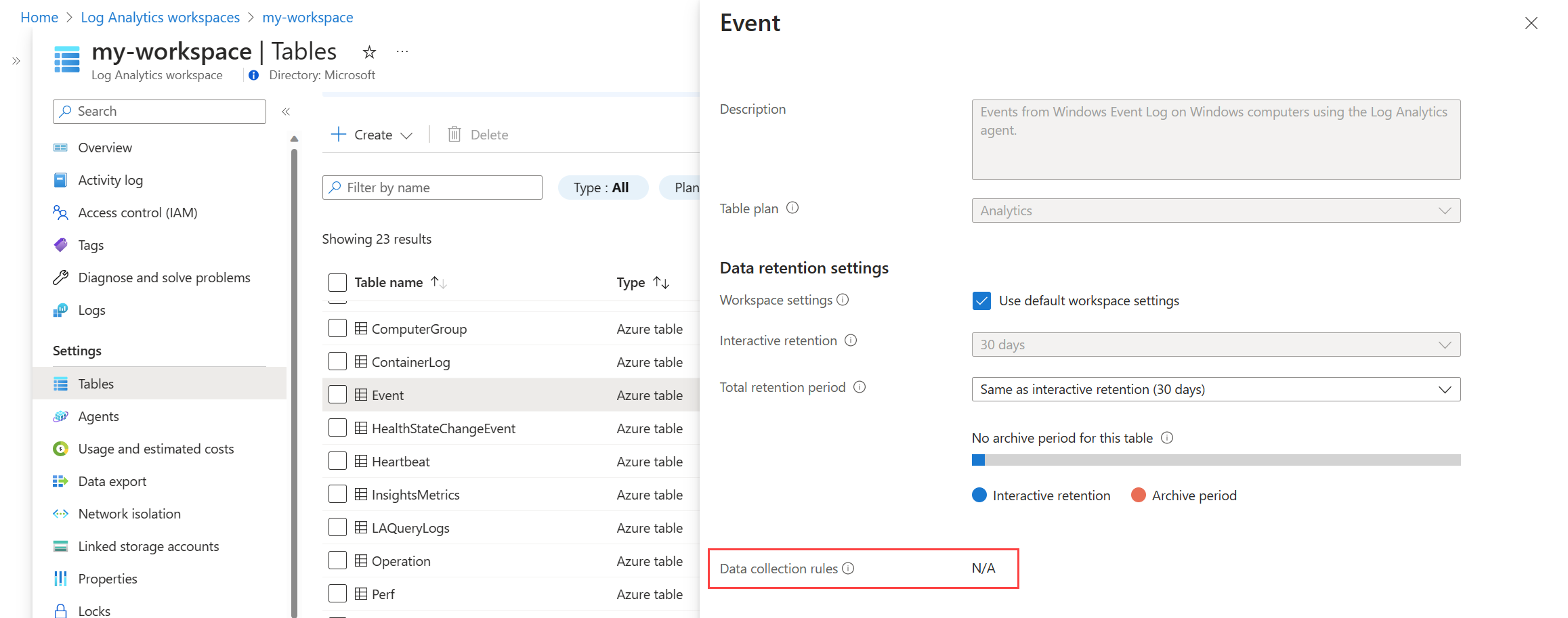Click the retention period progress bar

pyautogui.click(x=1216, y=460)
